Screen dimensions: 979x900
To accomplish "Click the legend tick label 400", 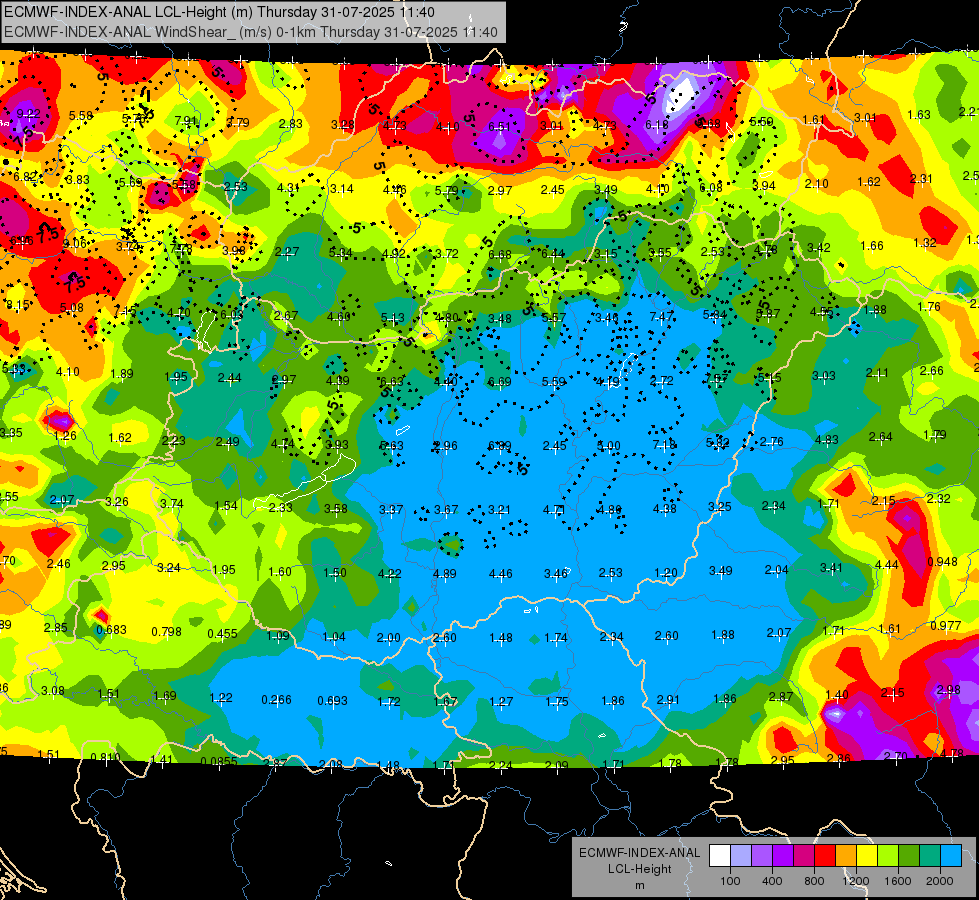I will (772, 881).
